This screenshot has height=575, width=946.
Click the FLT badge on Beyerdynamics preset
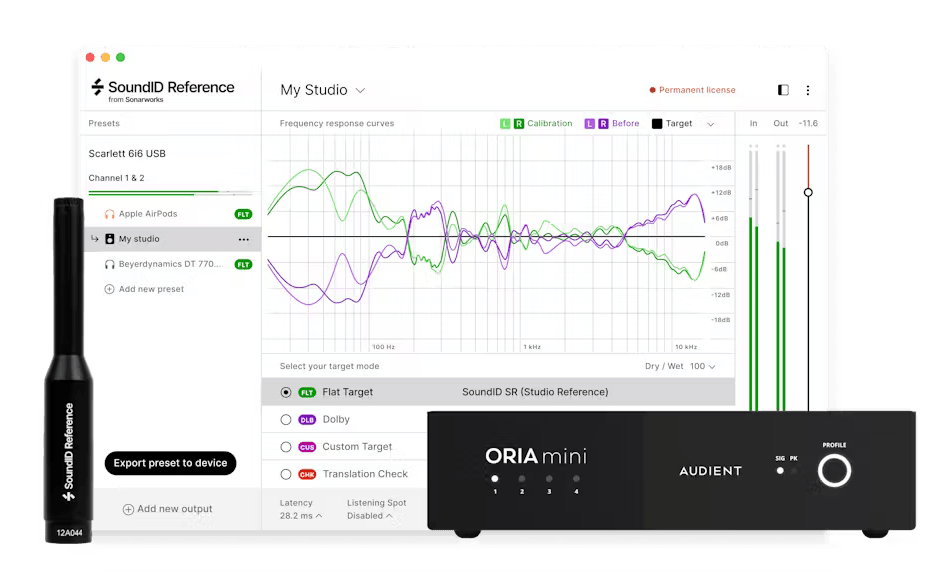[243, 265]
